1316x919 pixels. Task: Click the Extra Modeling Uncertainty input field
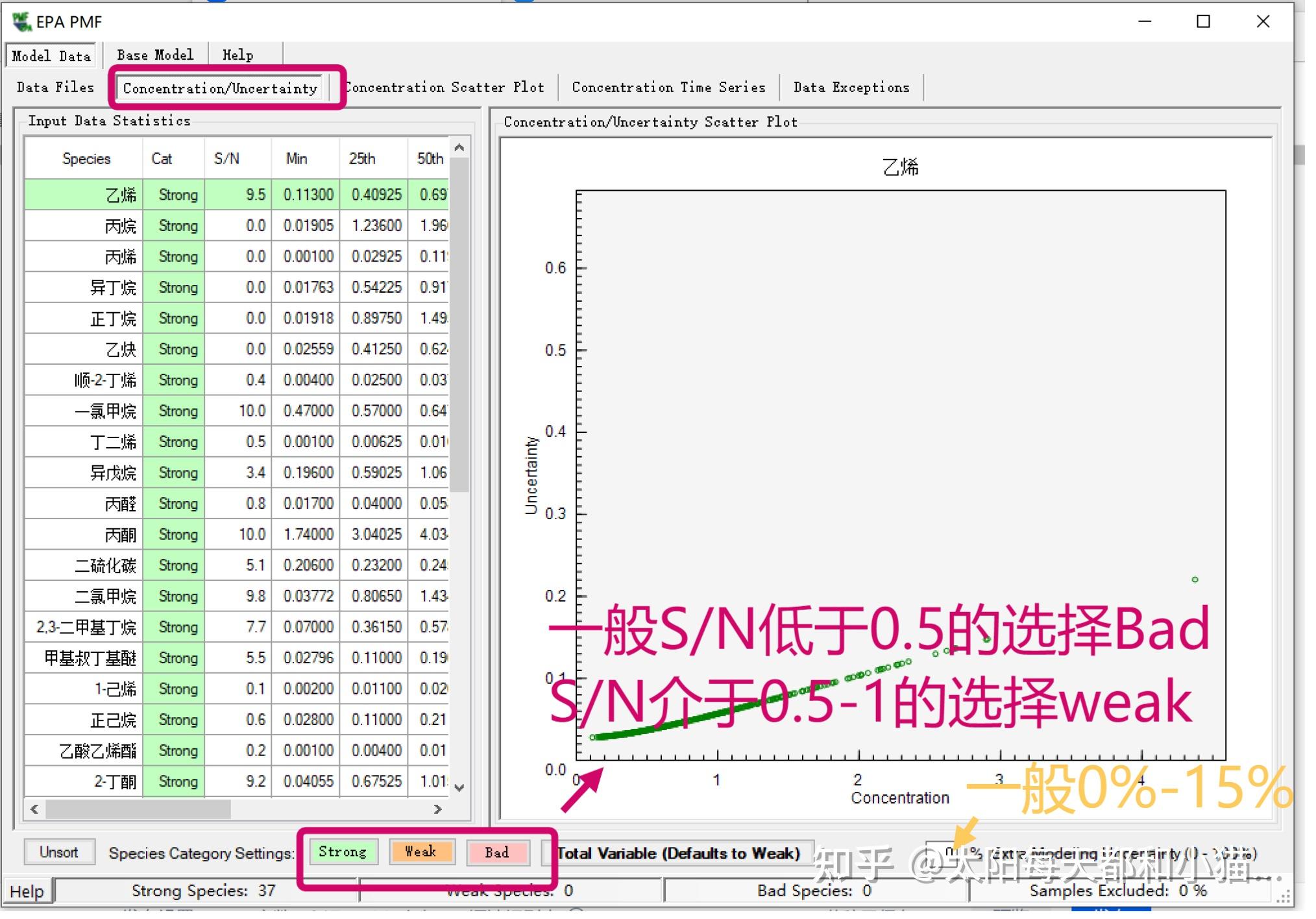[x=941, y=852]
